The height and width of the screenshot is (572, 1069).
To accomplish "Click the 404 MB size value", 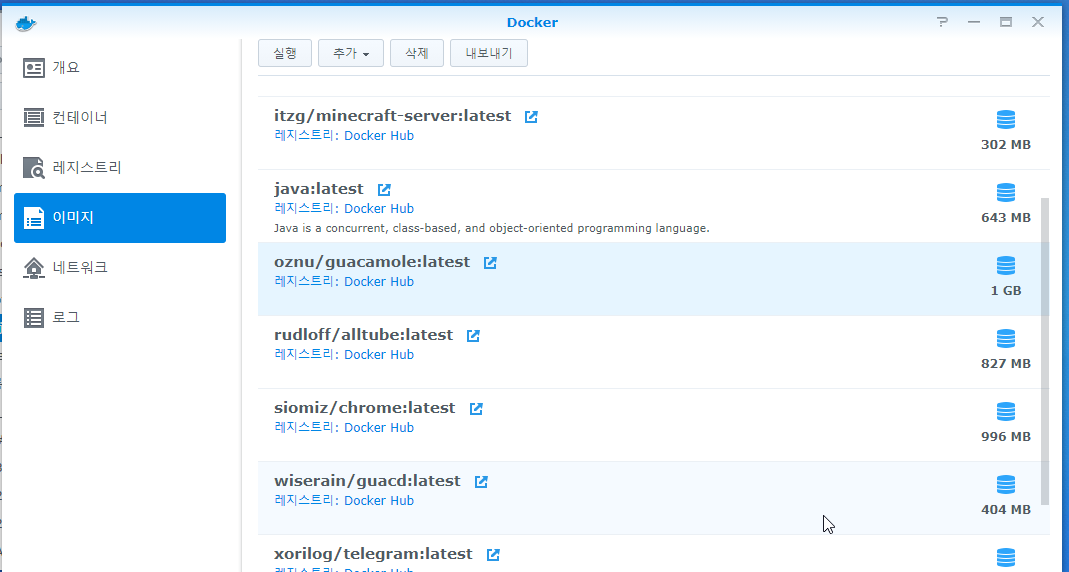I will coord(1006,509).
